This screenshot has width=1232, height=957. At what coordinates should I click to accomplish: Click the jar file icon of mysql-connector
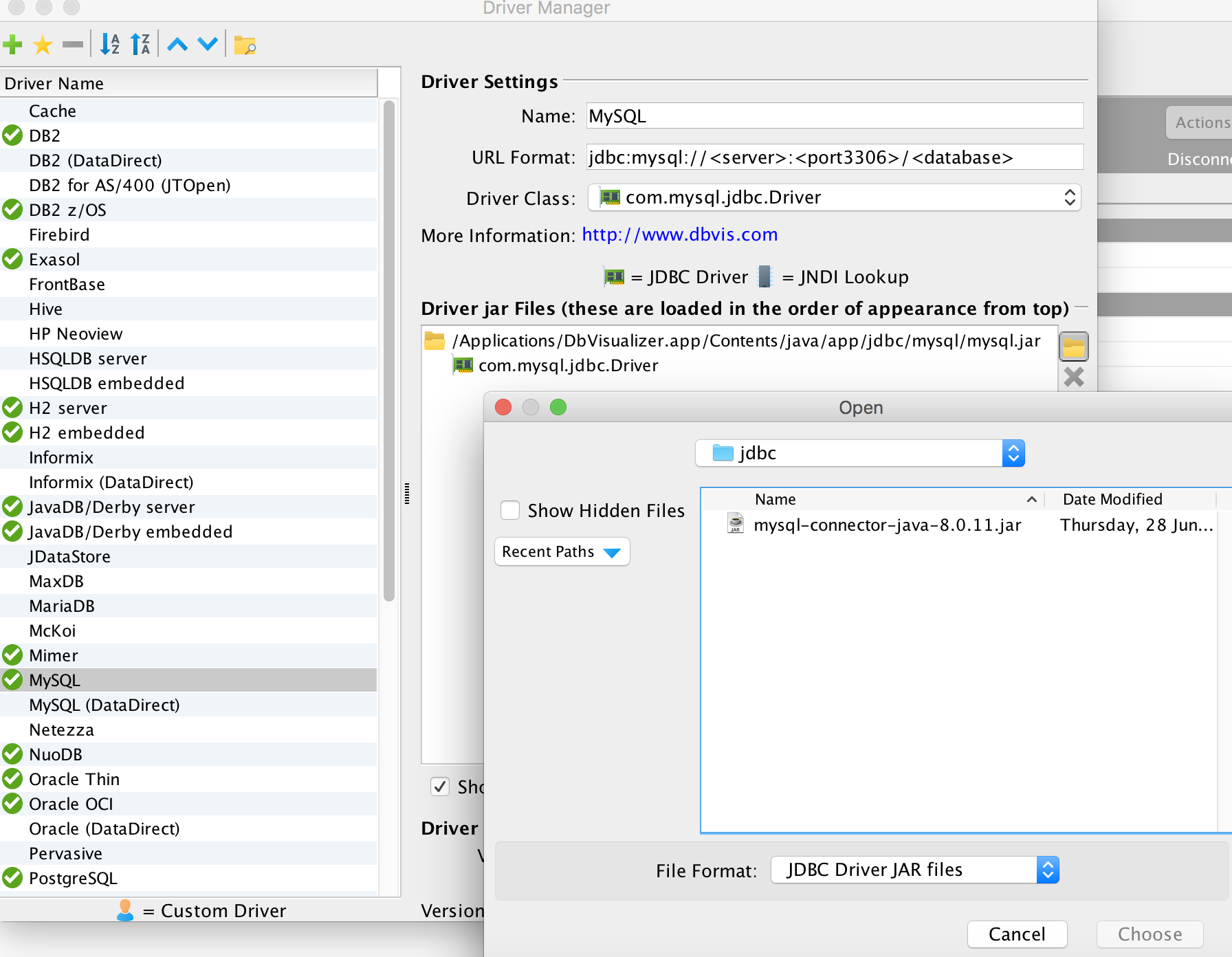coord(736,524)
